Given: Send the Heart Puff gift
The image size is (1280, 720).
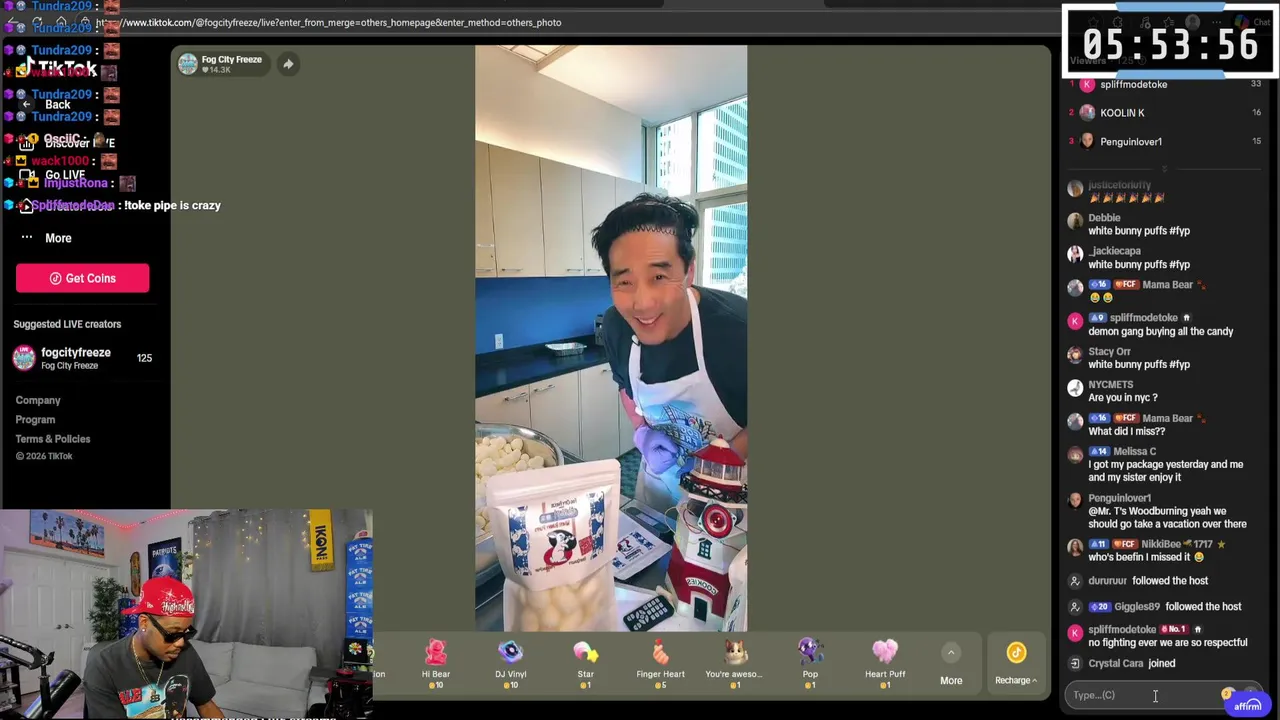Looking at the screenshot, I should click(x=885, y=663).
